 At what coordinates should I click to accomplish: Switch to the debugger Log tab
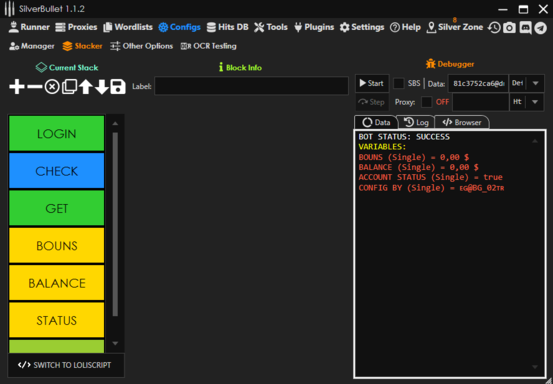pos(416,122)
